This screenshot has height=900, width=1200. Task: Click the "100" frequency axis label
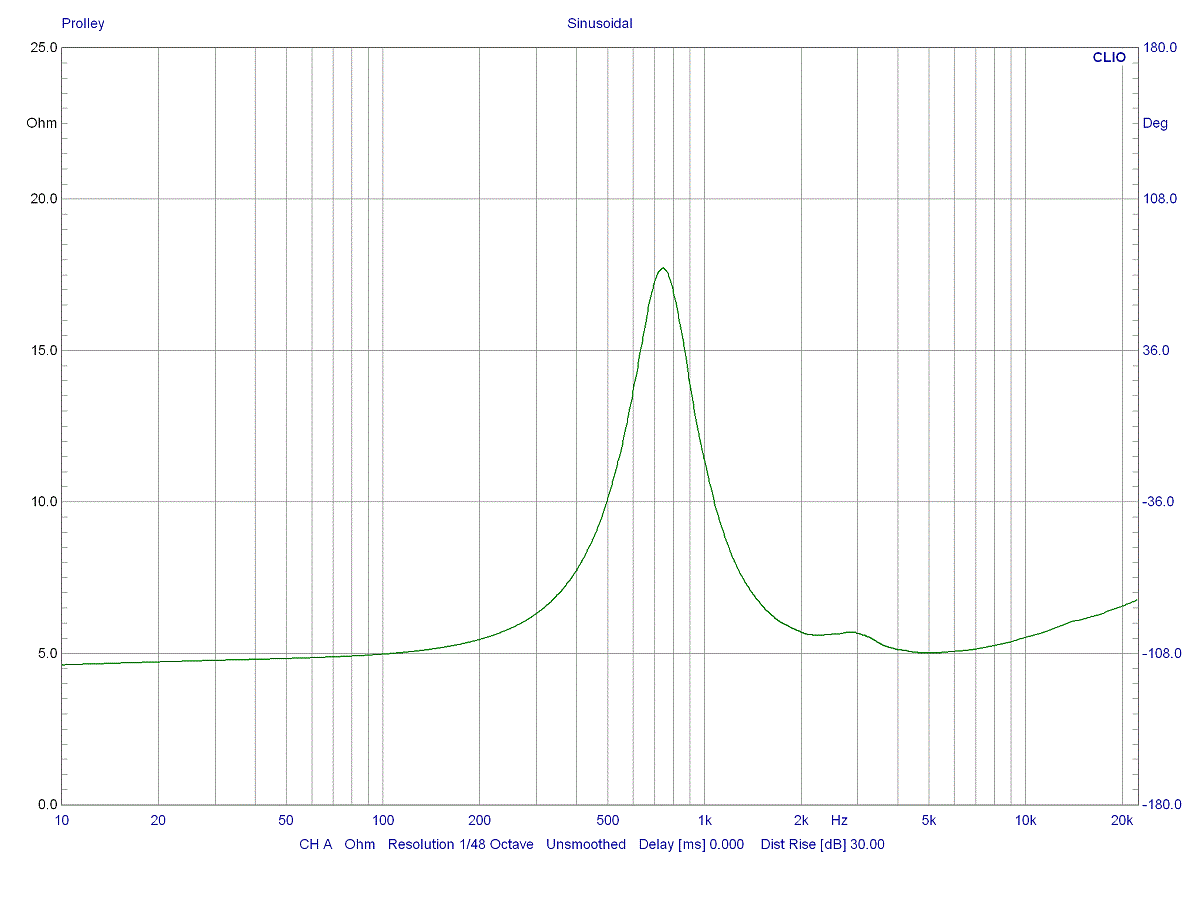(x=383, y=820)
